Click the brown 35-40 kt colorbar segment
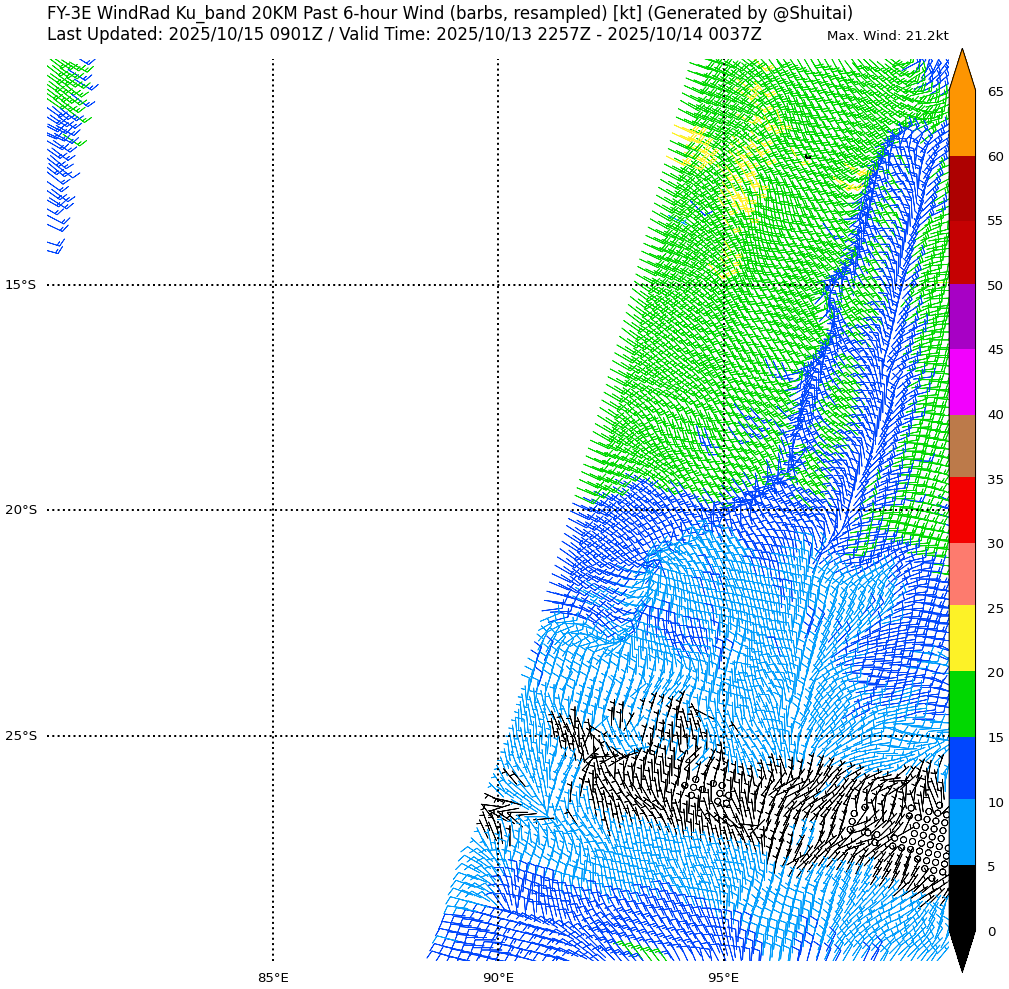Screen dimensions: 1009x989 [961, 446]
